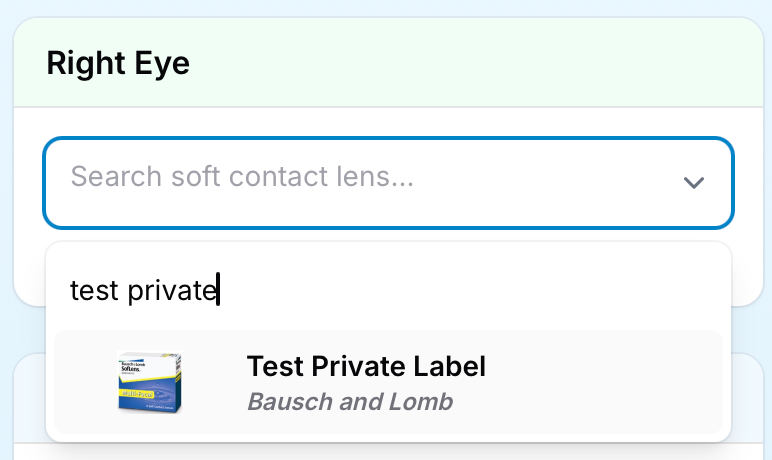This screenshot has height=460, width=772.
Task: Focus the Search soft contact lens placeholder
Action: [242, 178]
